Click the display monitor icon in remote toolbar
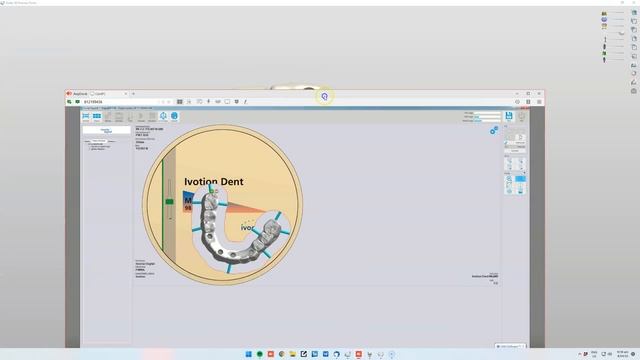 tap(227, 101)
